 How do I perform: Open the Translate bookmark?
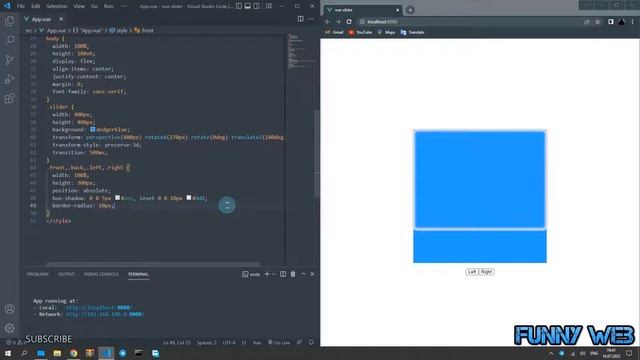(x=412, y=32)
